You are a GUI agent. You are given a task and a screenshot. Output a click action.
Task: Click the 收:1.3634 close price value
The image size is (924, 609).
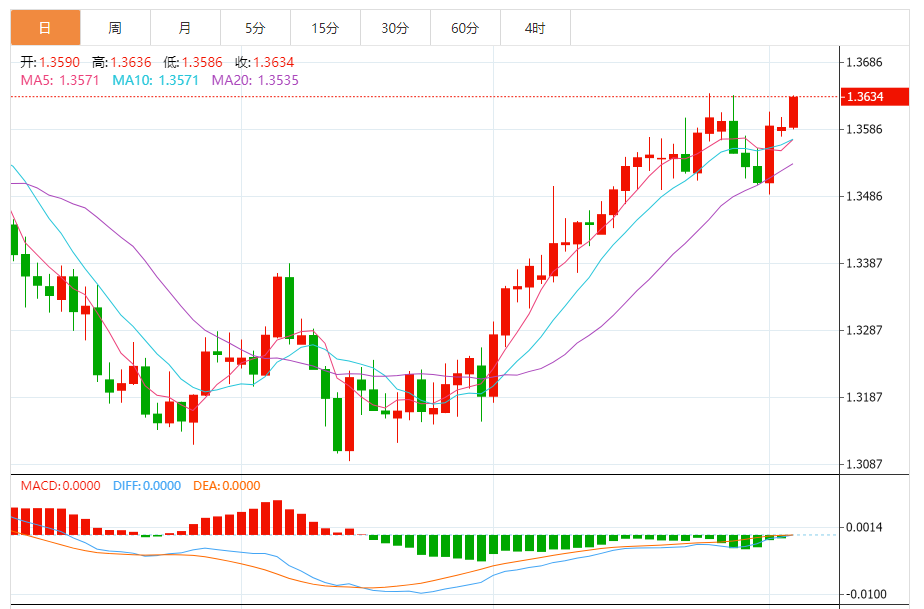point(265,62)
